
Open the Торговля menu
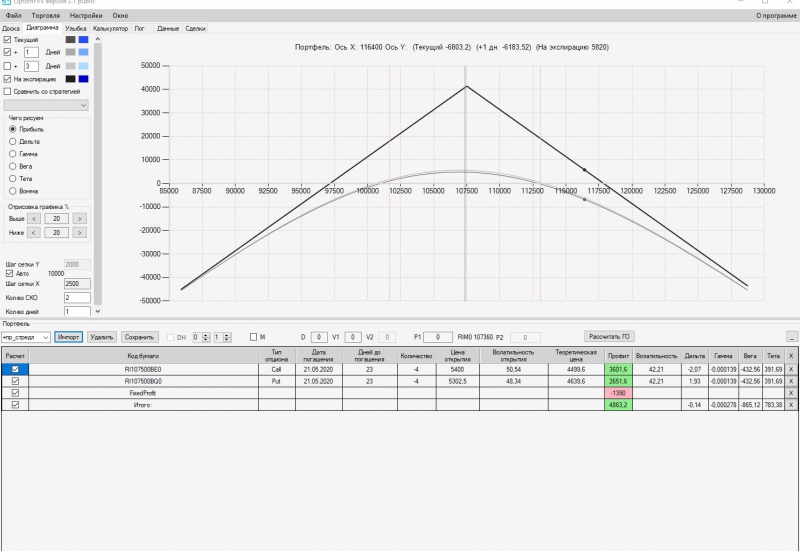pos(45,15)
